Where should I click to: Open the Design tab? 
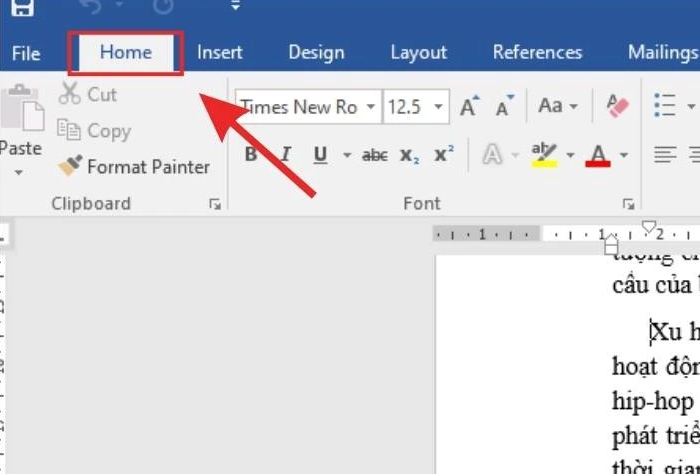click(x=316, y=53)
